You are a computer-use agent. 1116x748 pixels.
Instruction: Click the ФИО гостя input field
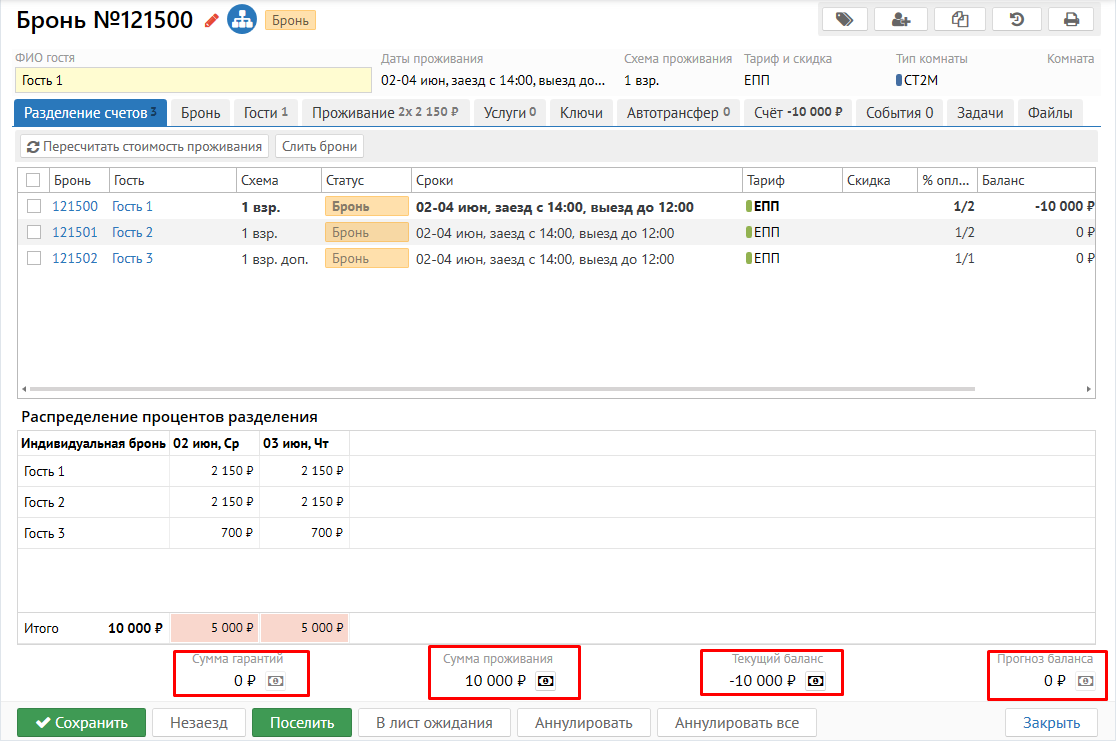(193, 80)
